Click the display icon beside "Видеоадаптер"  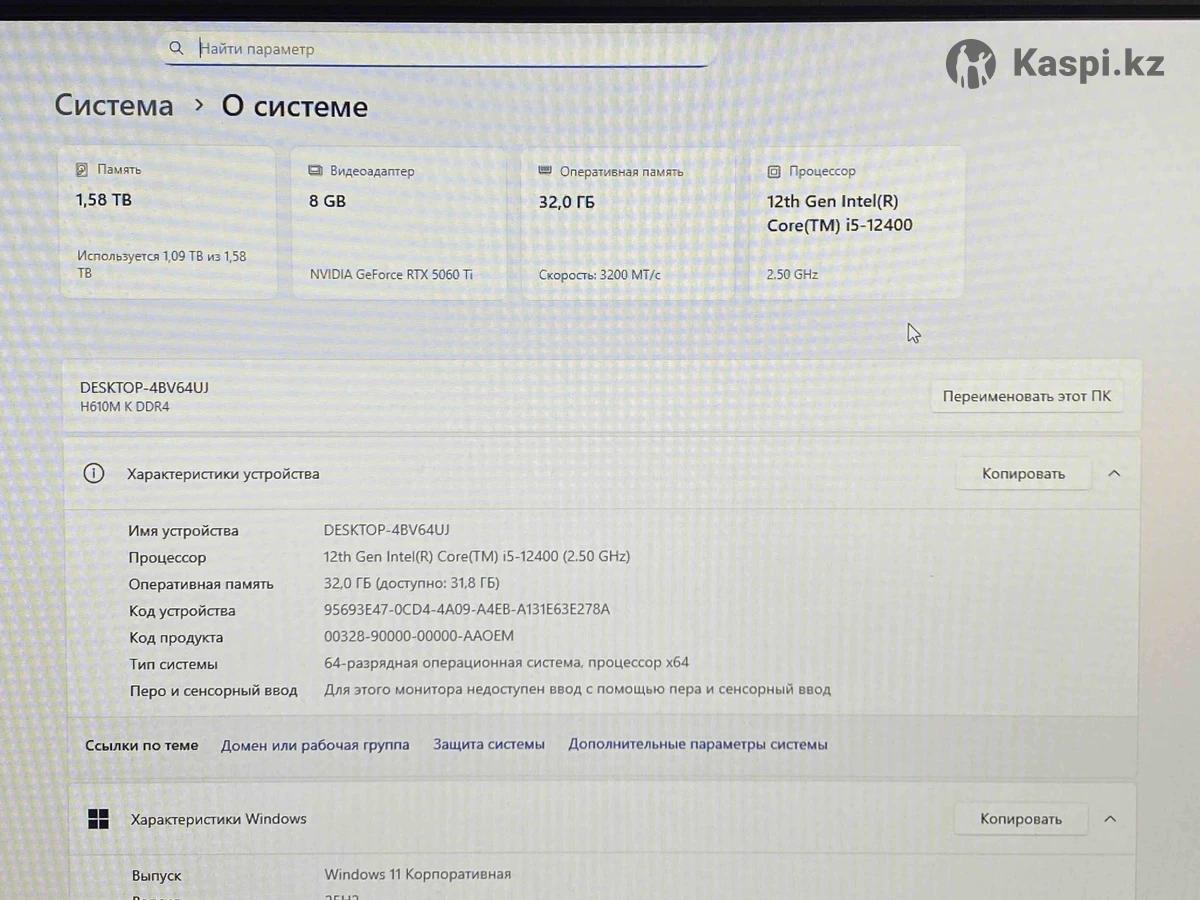point(315,171)
